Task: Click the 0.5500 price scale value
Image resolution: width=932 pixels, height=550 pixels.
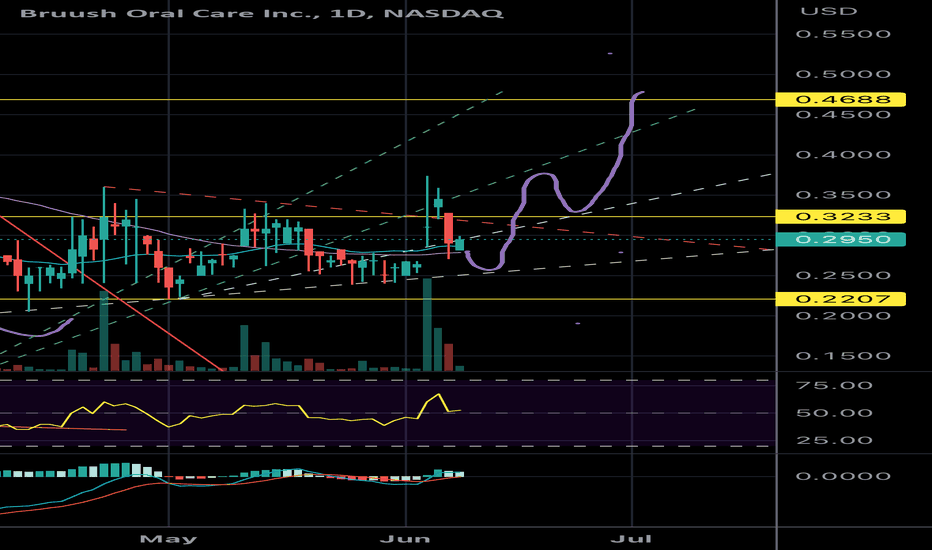Action: 843,34
